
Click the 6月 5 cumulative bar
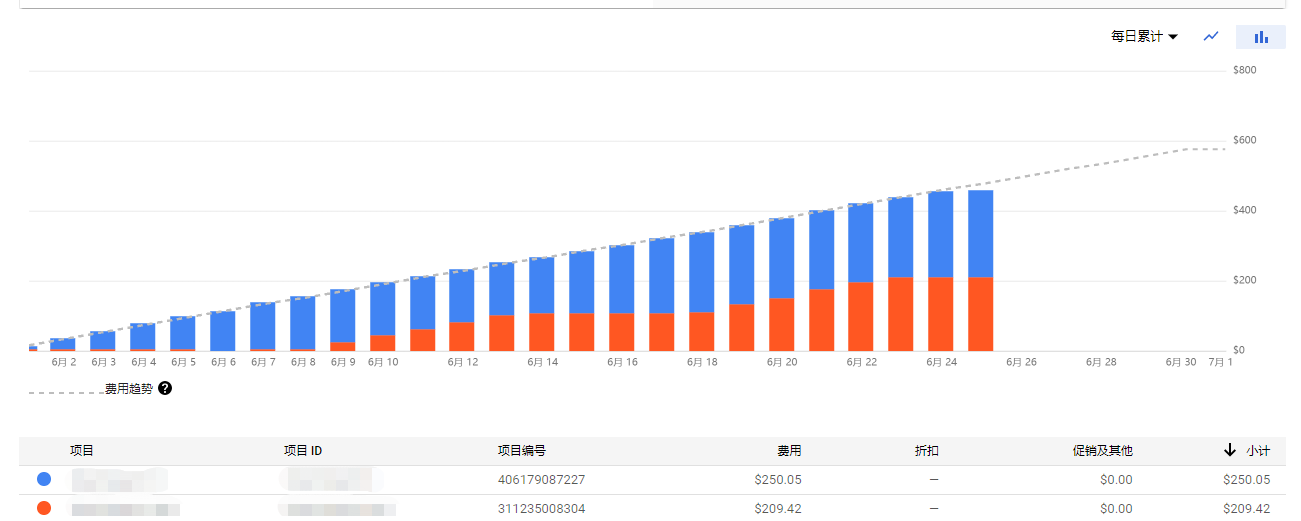pyautogui.click(x=183, y=334)
